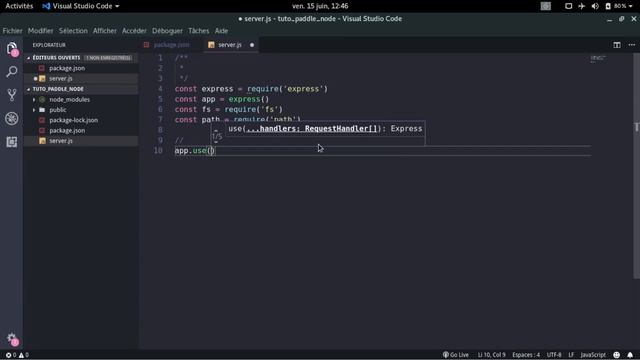Split the editor with the split icon
The image size is (640, 360).
click(x=617, y=45)
